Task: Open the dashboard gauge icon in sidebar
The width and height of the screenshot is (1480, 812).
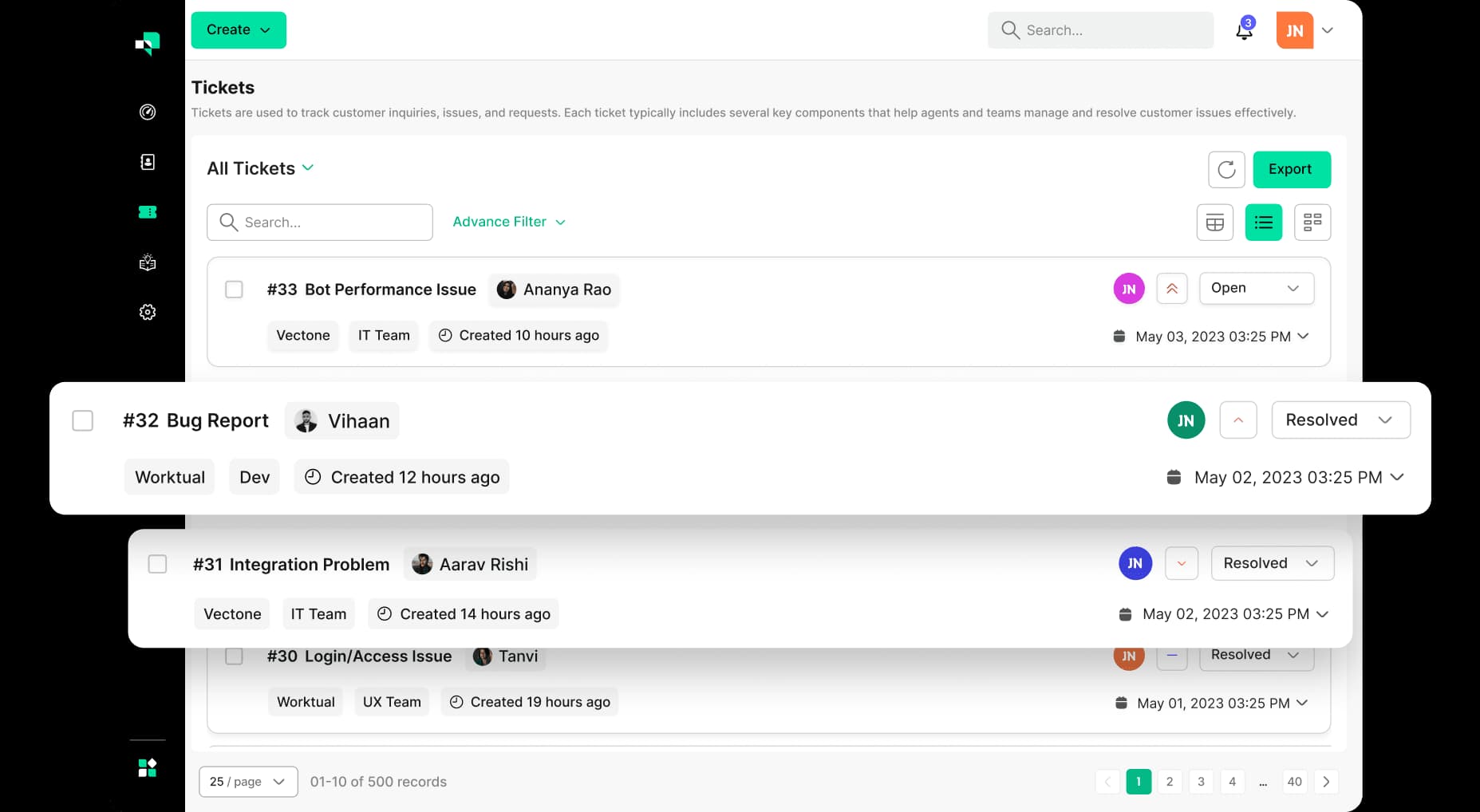Action: [x=148, y=112]
